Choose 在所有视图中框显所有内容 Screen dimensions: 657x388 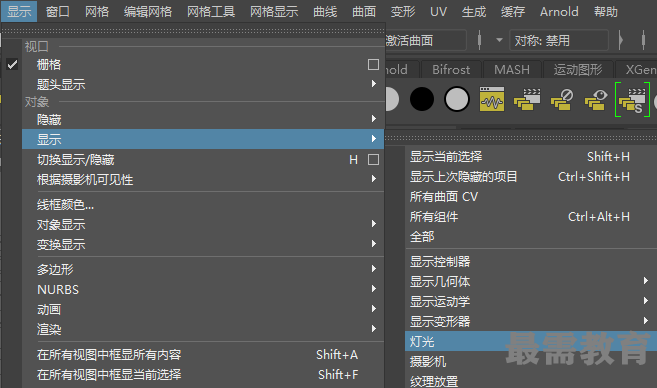pos(203,354)
